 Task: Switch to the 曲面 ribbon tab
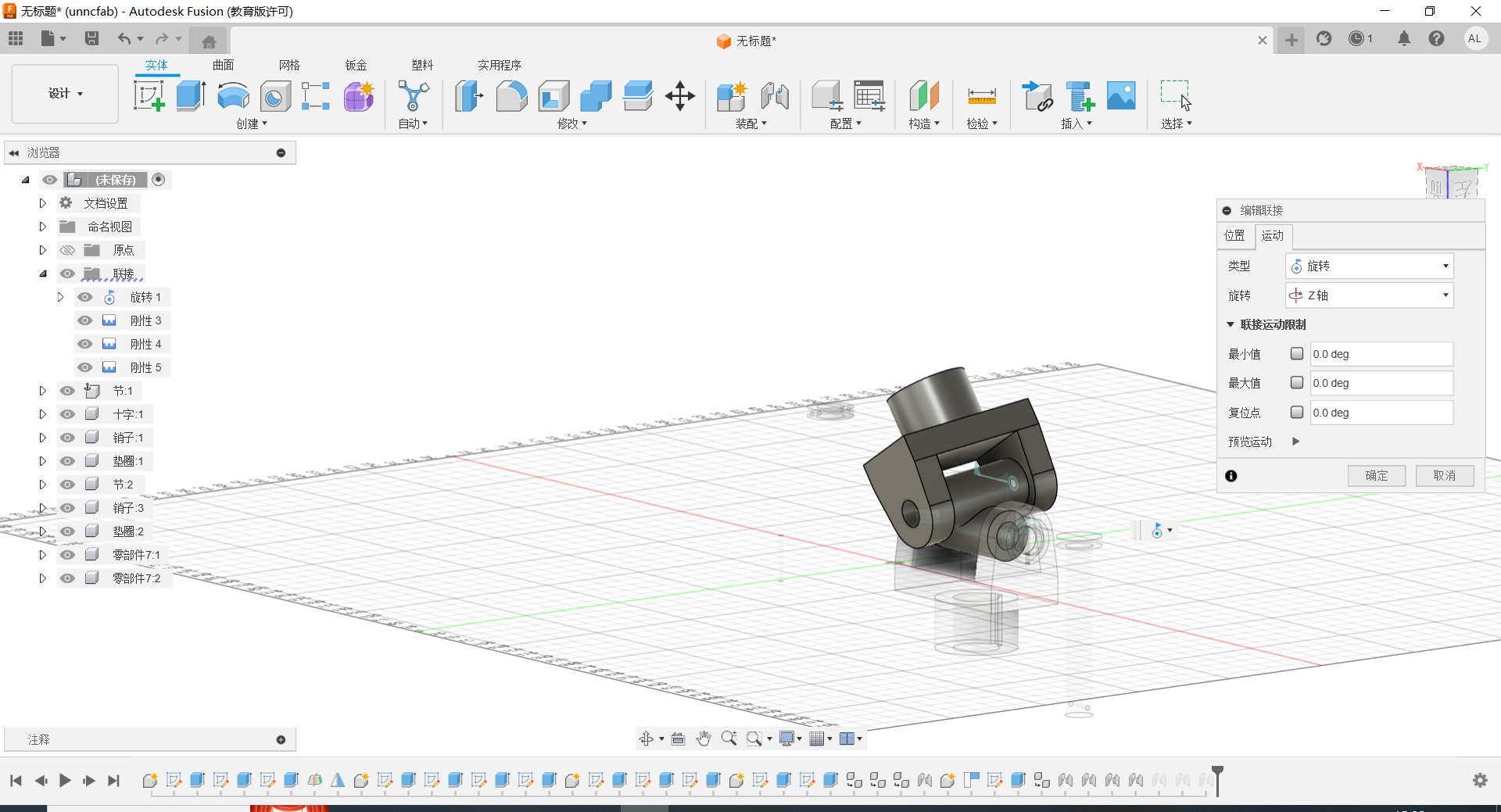click(223, 65)
